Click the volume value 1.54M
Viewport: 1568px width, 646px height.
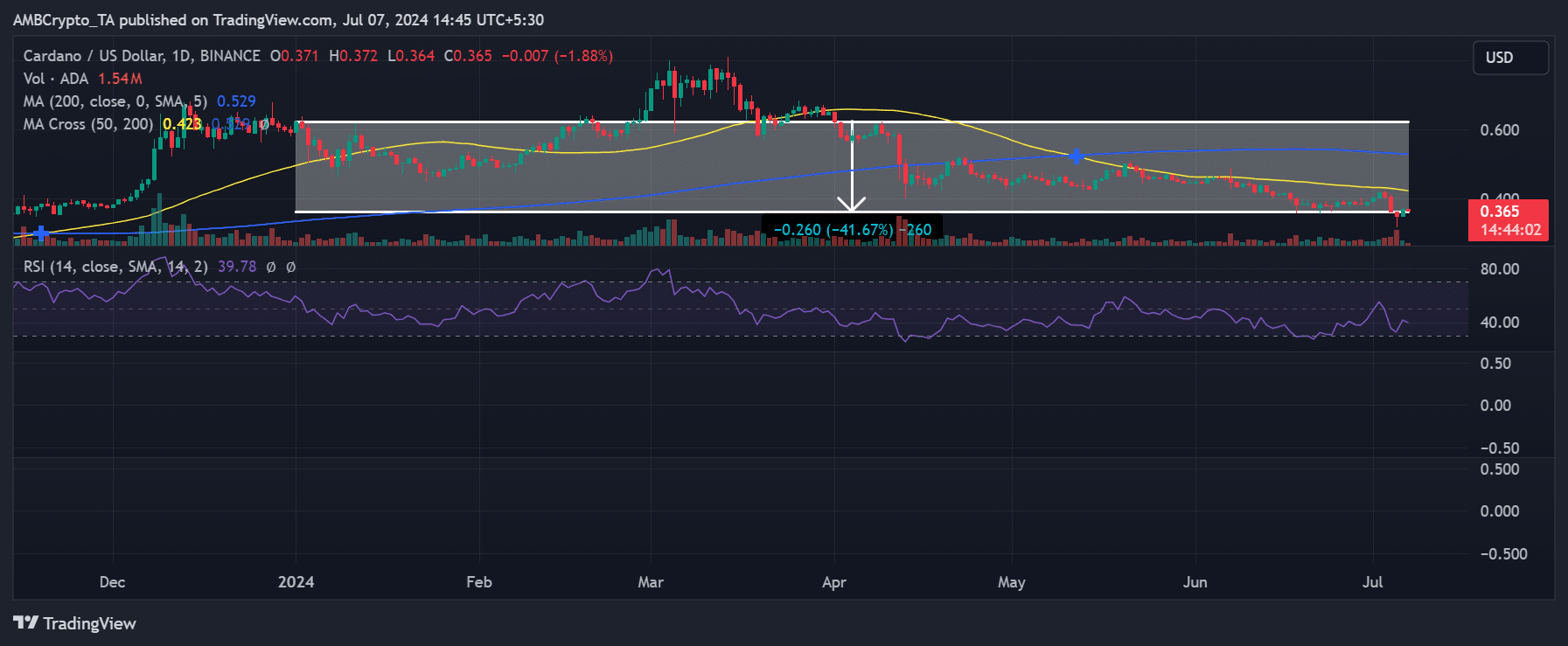[120, 79]
